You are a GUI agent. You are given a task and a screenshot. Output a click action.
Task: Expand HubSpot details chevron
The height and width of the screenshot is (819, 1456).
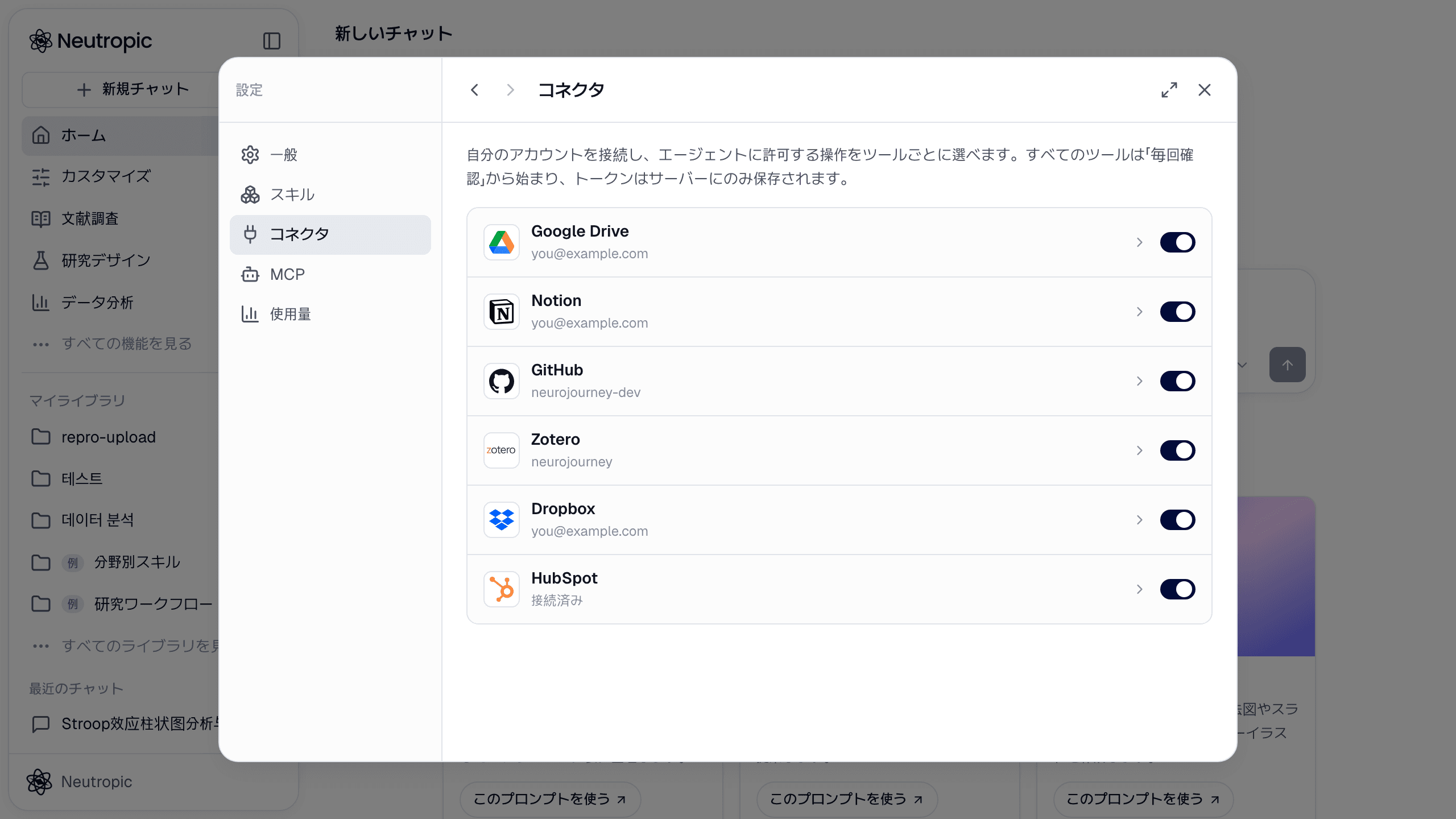point(1139,589)
